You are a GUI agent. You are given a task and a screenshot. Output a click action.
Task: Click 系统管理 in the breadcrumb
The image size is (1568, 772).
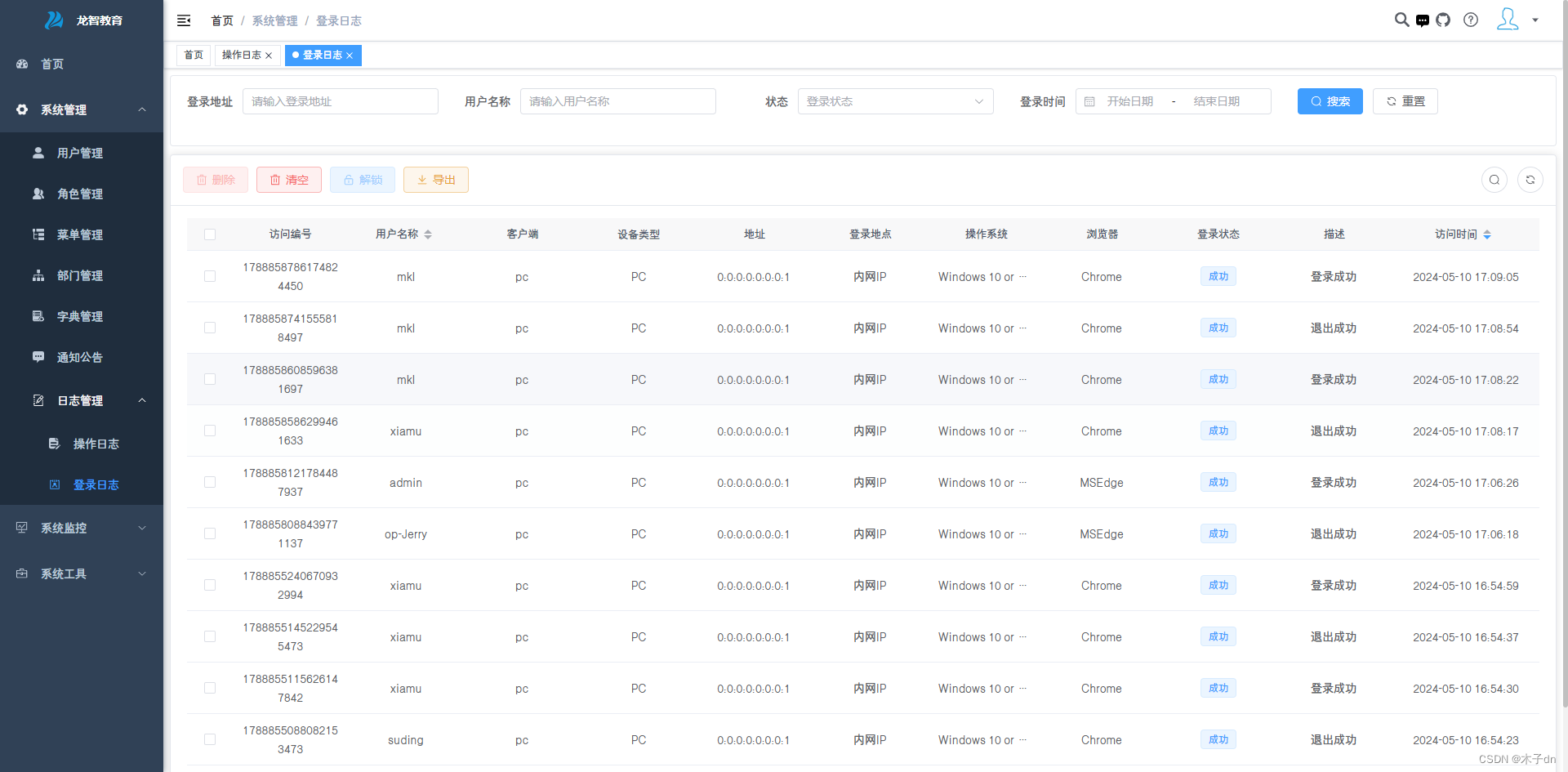click(274, 20)
